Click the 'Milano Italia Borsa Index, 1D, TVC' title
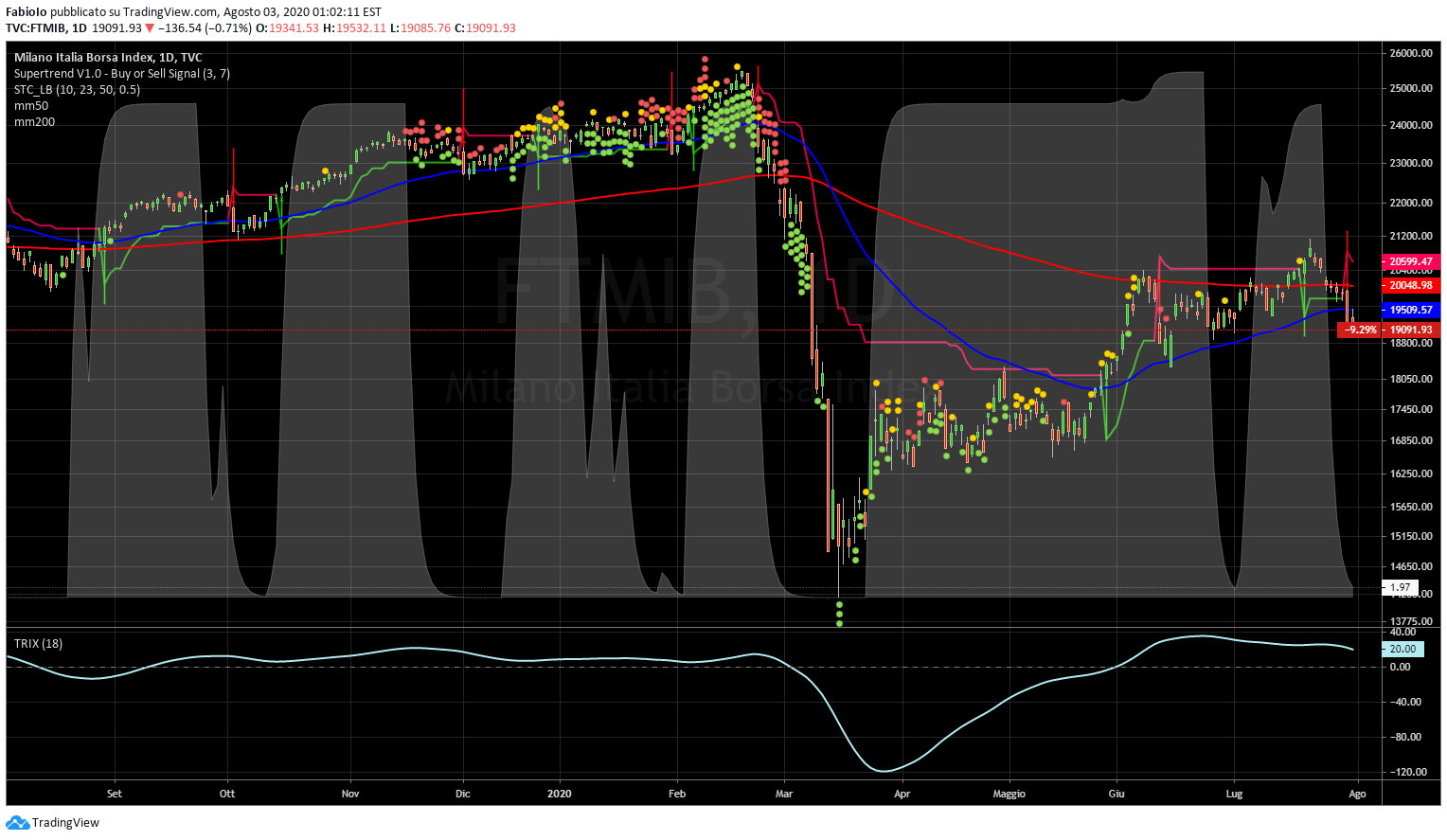1447x840 pixels. pyautogui.click(x=108, y=58)
